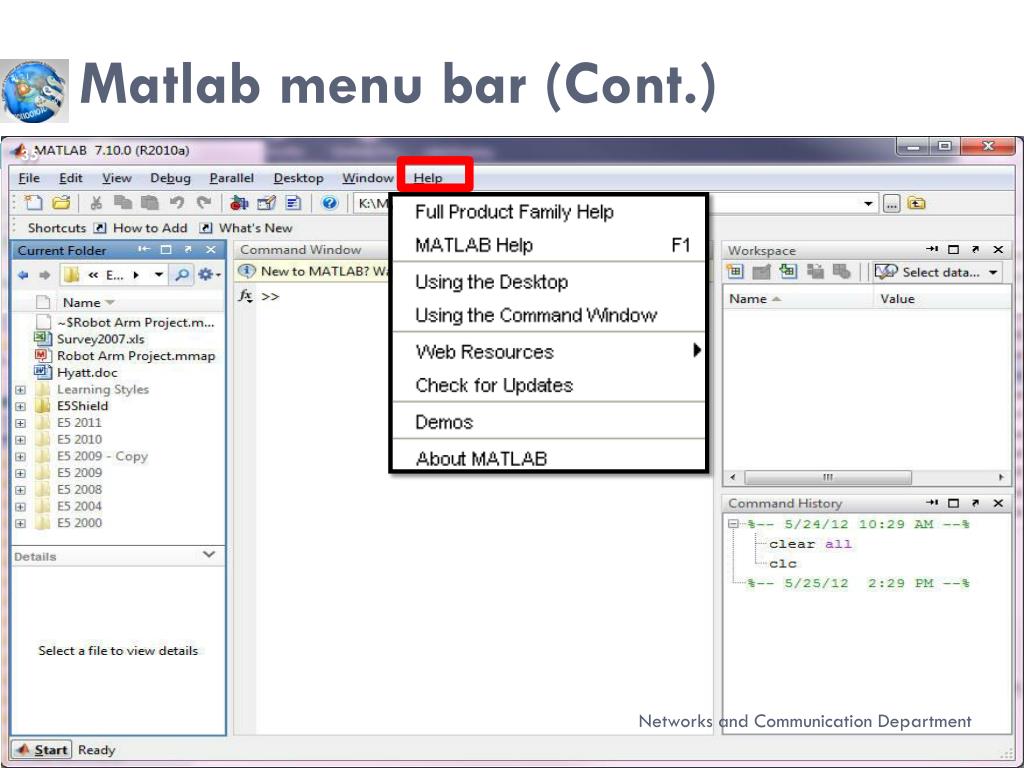1024x768 pixels.
Task: Expand the E5 2010 folder
Action: pos(20,440)
